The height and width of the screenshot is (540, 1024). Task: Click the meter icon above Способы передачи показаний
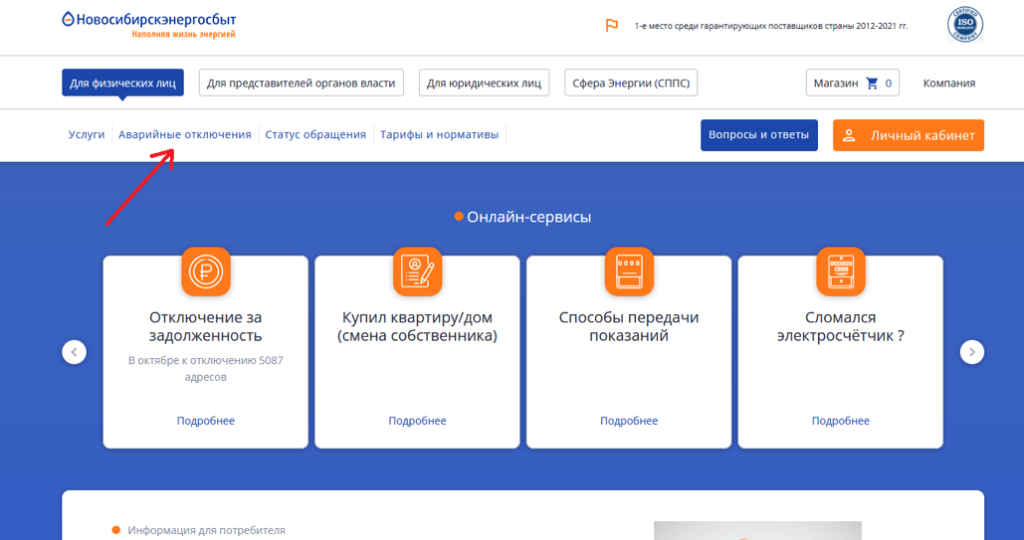coord(629,271)
